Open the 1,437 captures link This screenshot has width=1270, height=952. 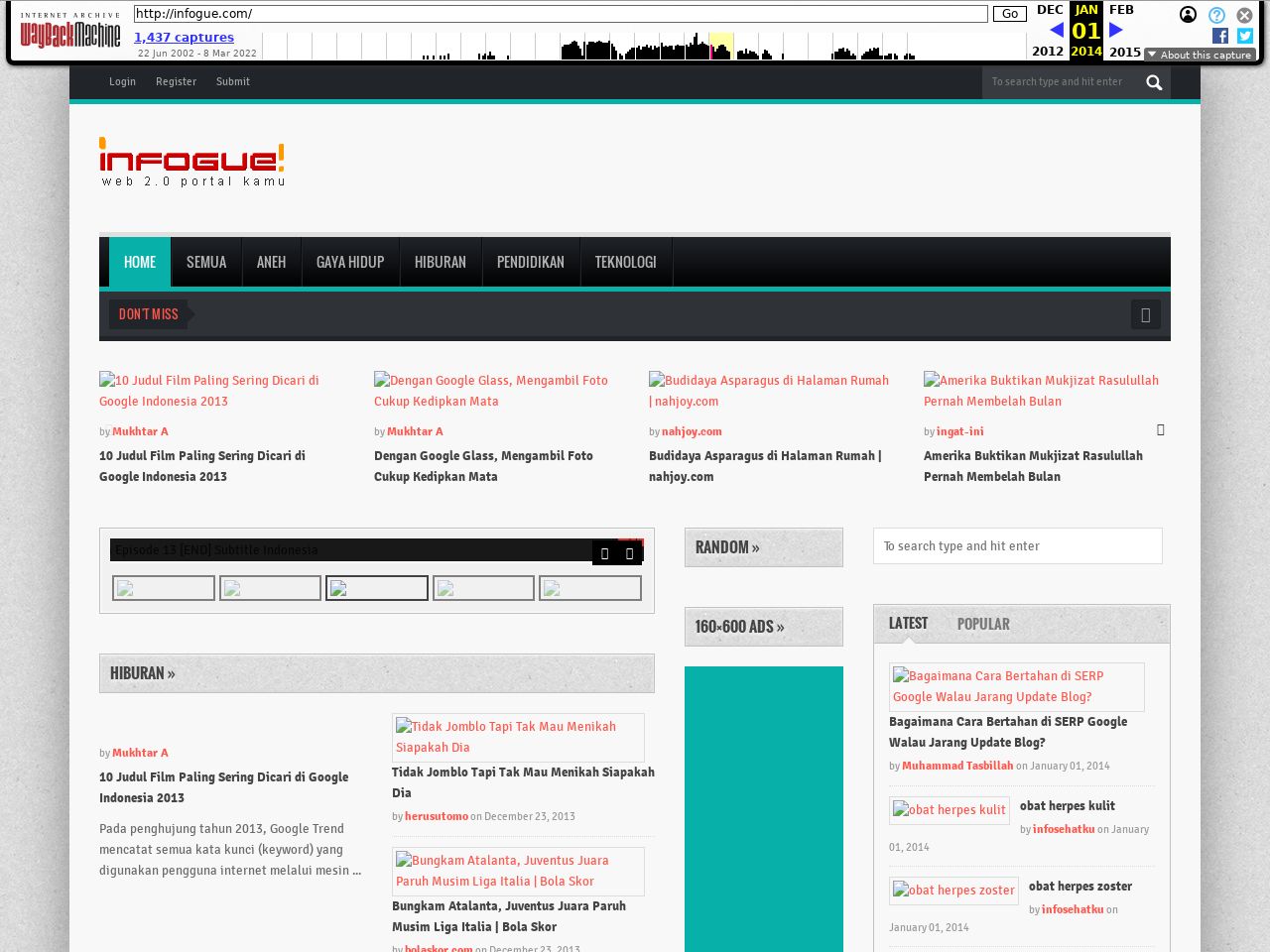[x=184, y=37]
